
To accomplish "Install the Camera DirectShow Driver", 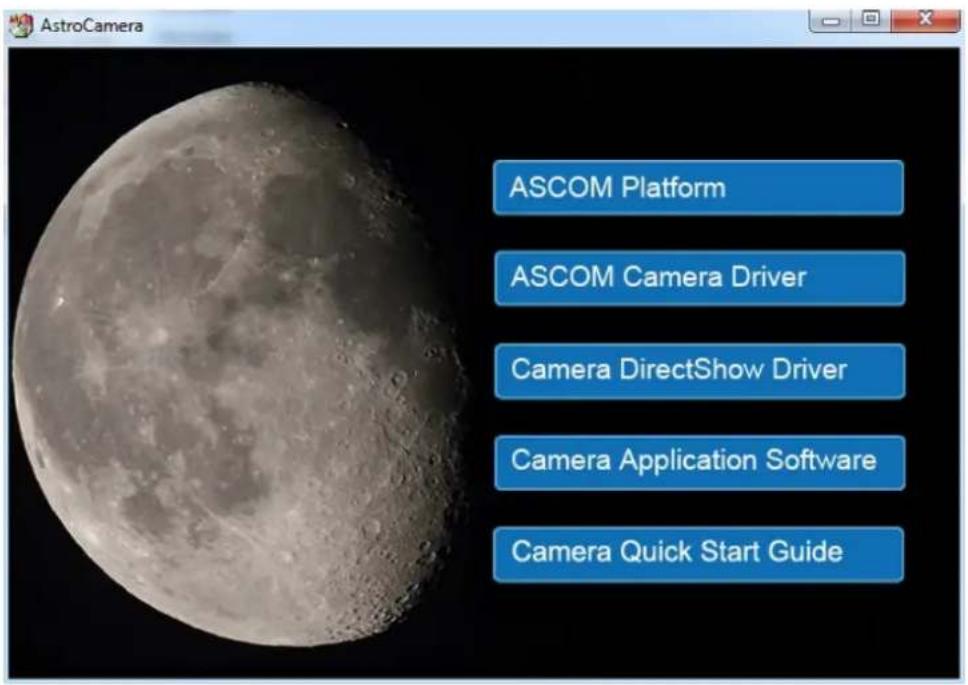I will coord(699,371).
